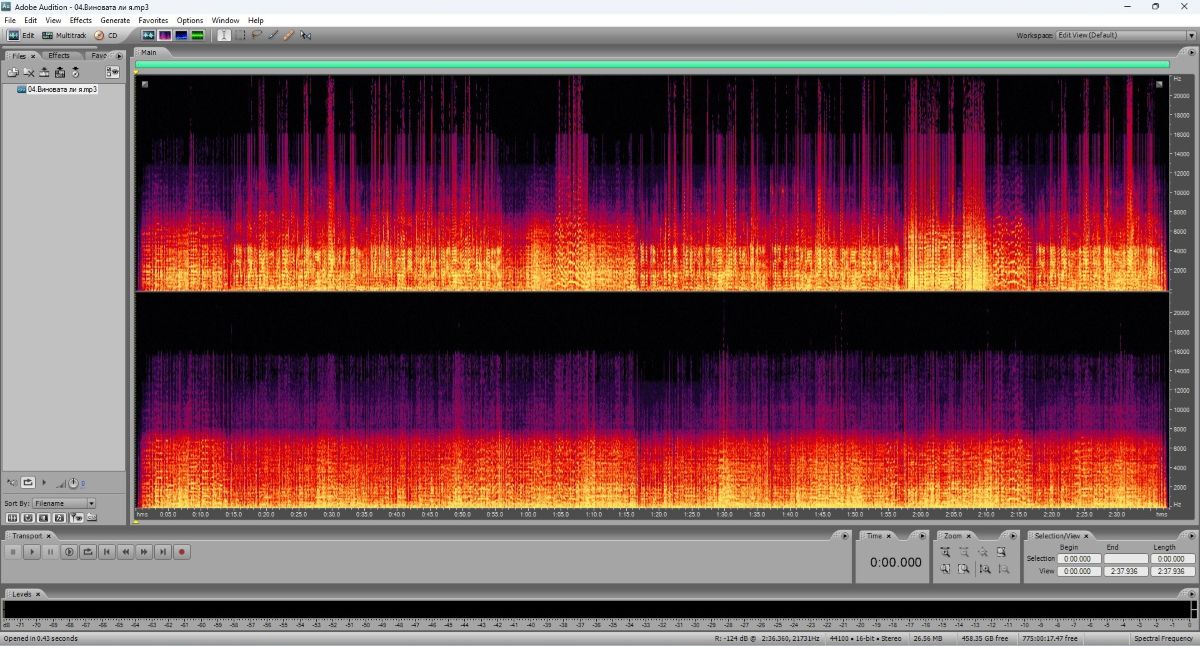Click Transport Fast Forward button
The width and height of the screenshot is (1200, 646).
[144, 551]
